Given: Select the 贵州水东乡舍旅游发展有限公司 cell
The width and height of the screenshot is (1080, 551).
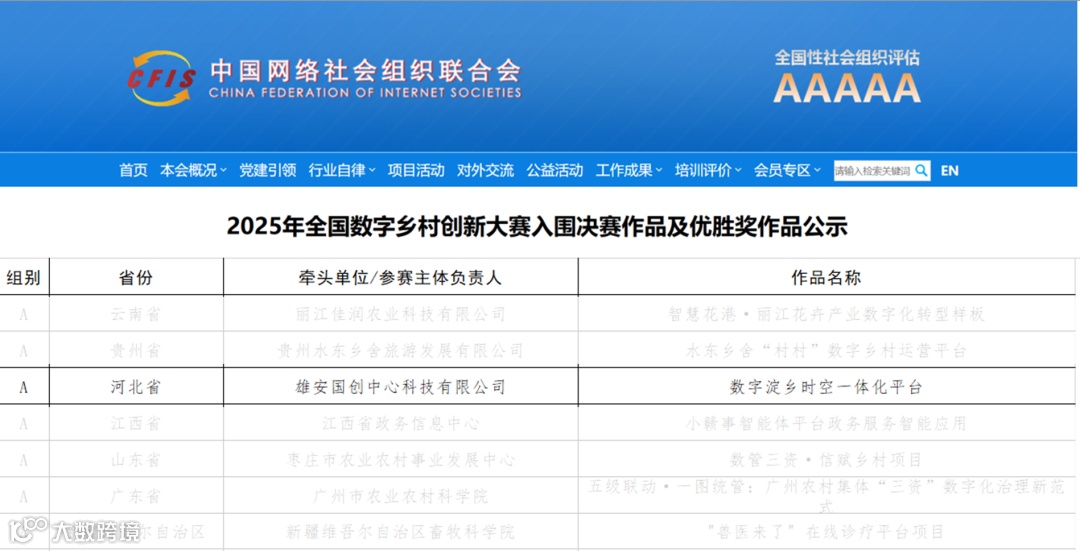Looking at the screenshot, I should [x=401, y=351].
